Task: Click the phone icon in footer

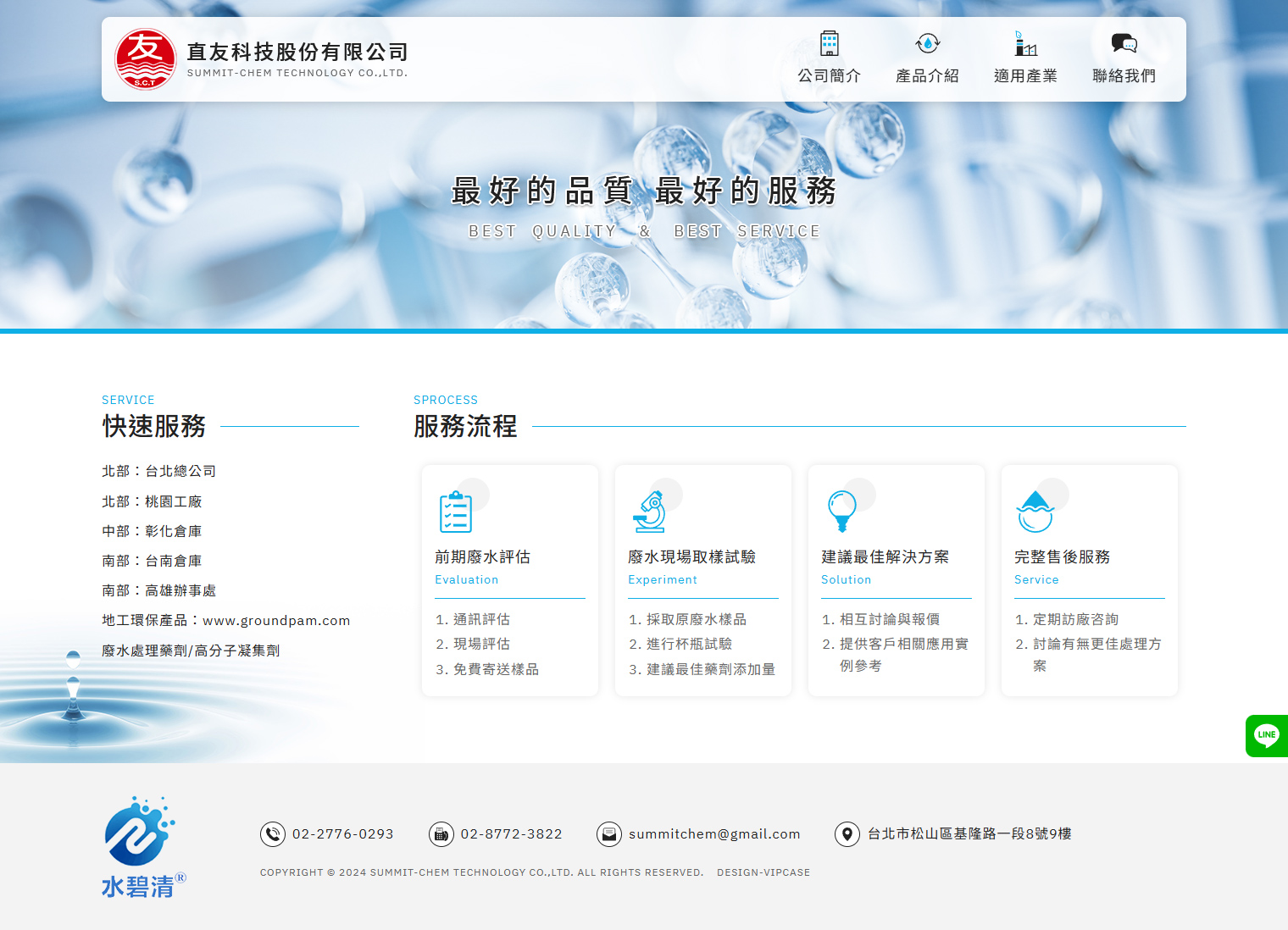Action: (x=273, y=834)
